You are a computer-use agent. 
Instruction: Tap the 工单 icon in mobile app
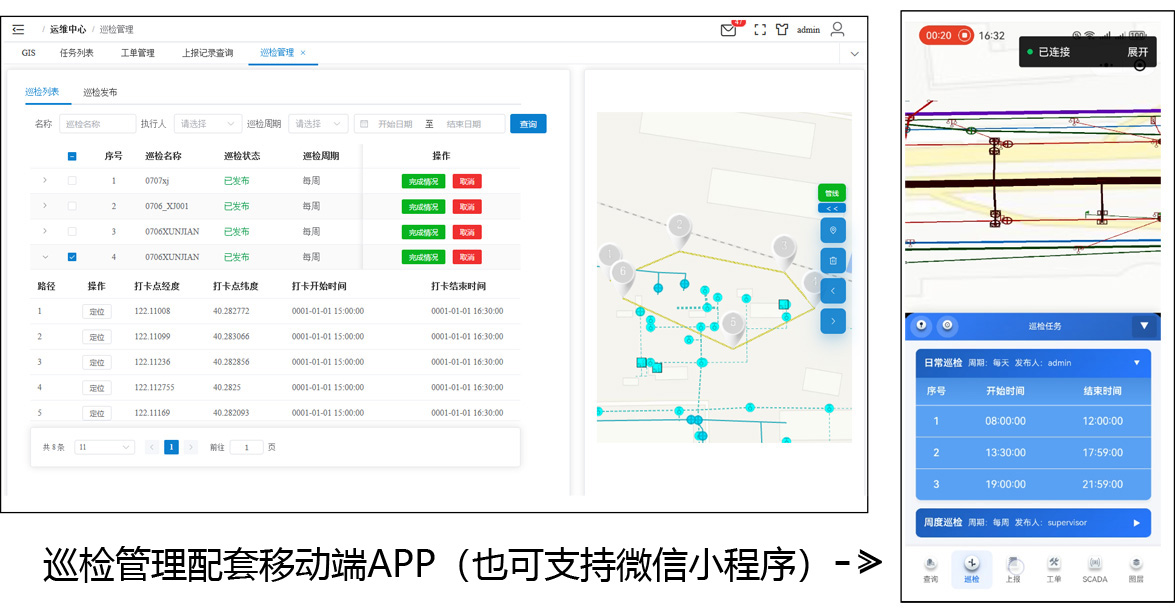pos(1054,570)
